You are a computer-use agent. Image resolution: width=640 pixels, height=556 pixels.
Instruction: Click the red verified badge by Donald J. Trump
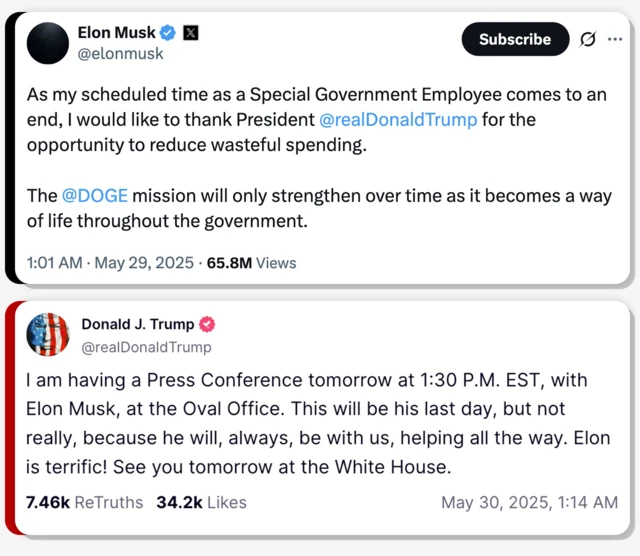point(208,324)
